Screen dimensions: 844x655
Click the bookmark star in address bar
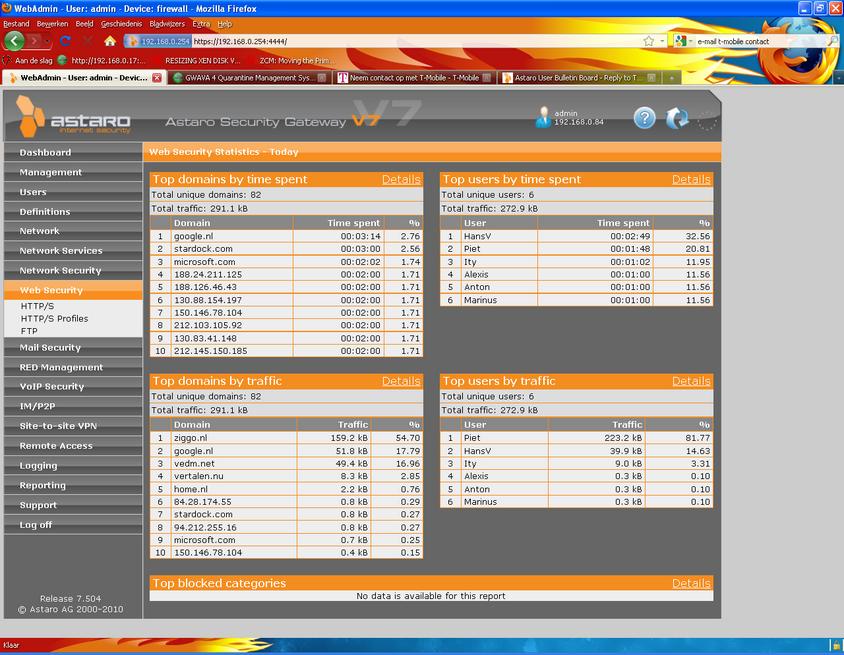click(649, 41)
